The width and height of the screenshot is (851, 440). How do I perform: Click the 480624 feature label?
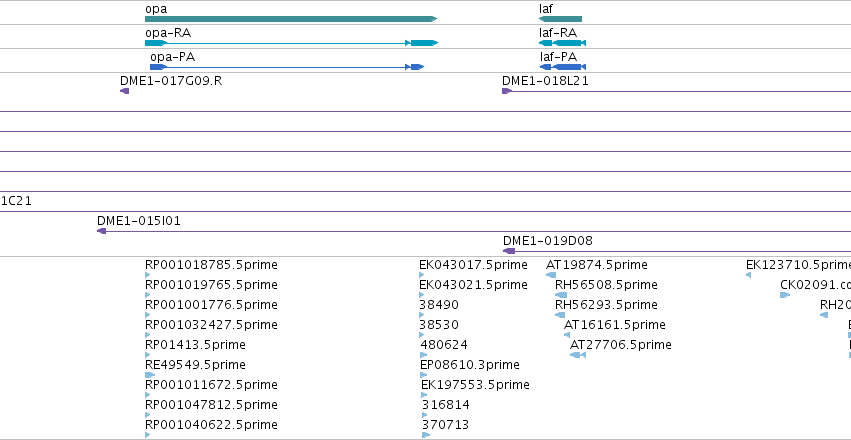coord(444,345)
